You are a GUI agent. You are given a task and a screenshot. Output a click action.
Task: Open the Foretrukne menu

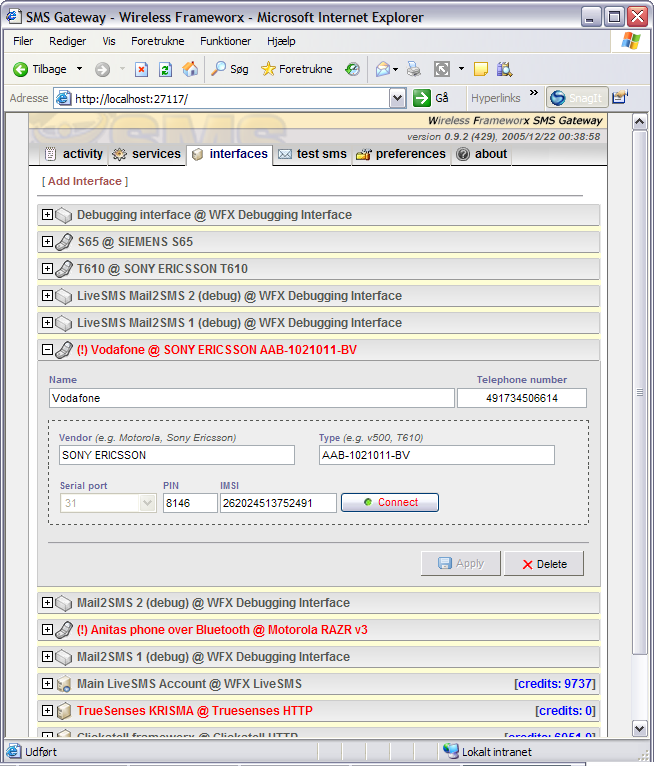pos(157,41)
